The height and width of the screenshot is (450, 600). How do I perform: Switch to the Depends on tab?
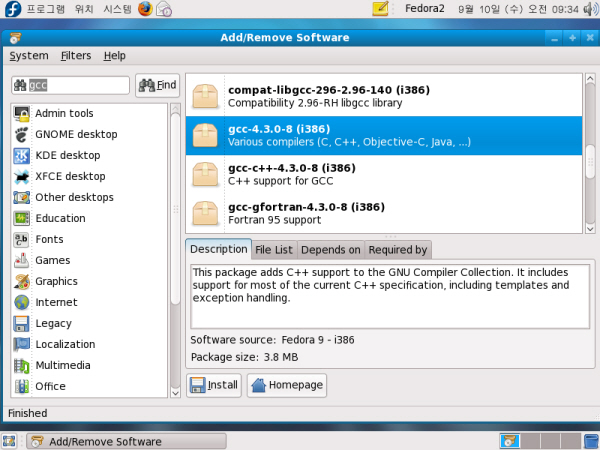(x=331, y=250)
